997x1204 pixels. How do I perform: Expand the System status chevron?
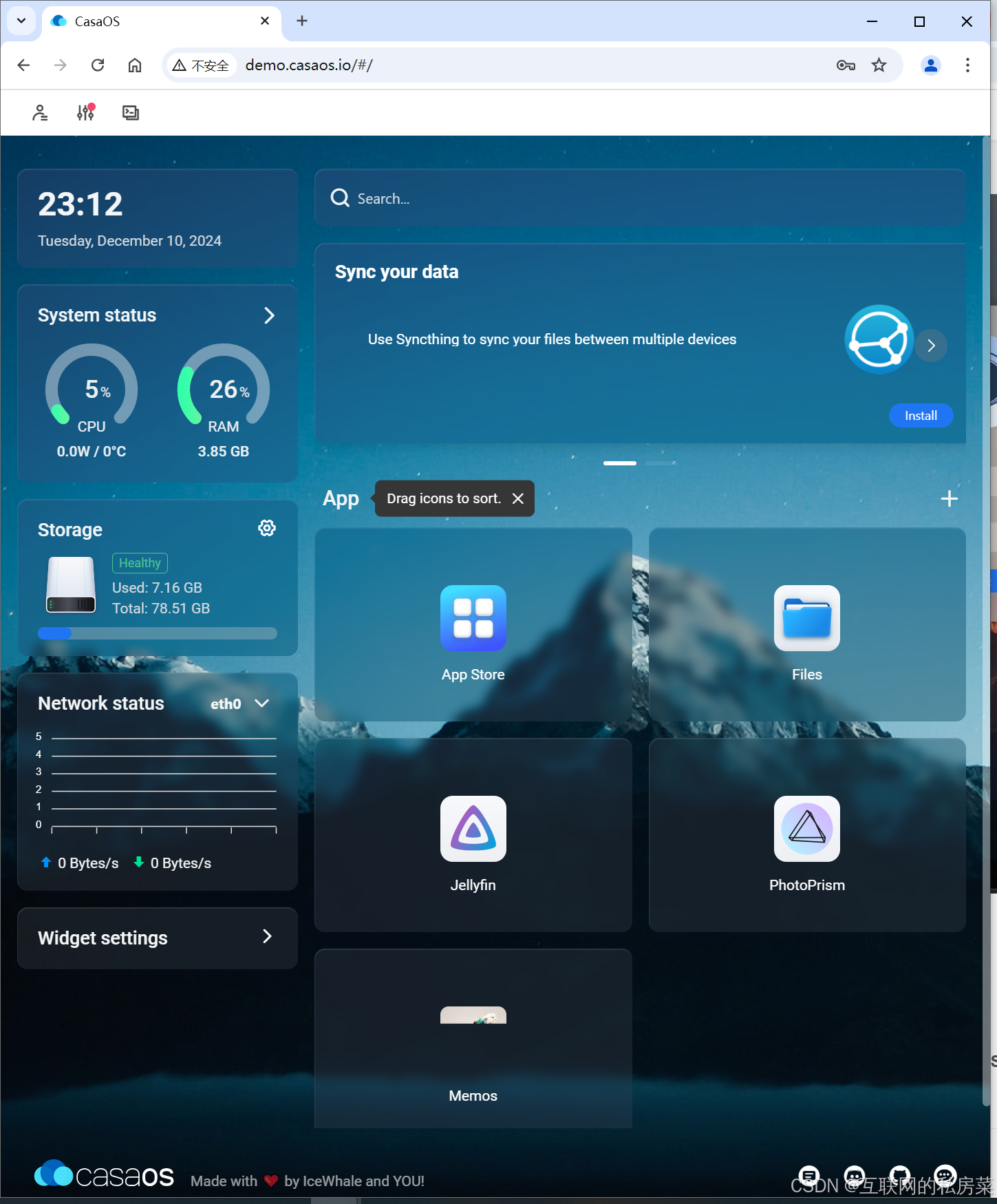pyautogui.click(x=269, y=315)
